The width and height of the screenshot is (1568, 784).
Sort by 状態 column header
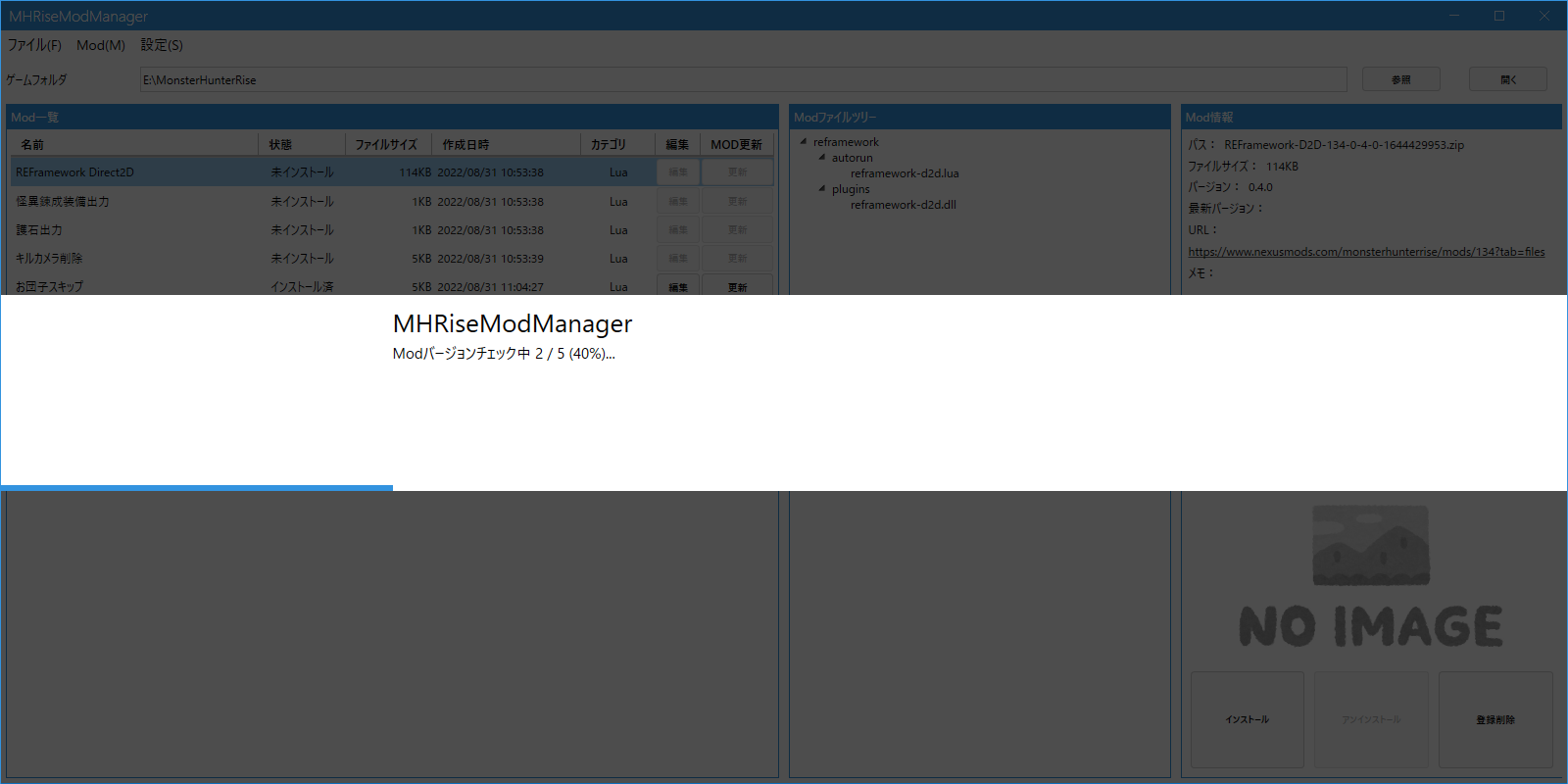[x=302, y=144]
